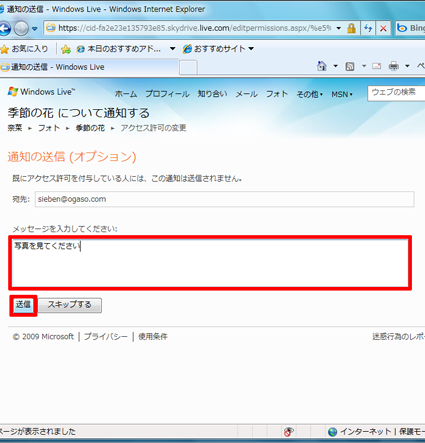Open the メール menu item
This screenshot has width=425, height=443.
click(246, 94)
